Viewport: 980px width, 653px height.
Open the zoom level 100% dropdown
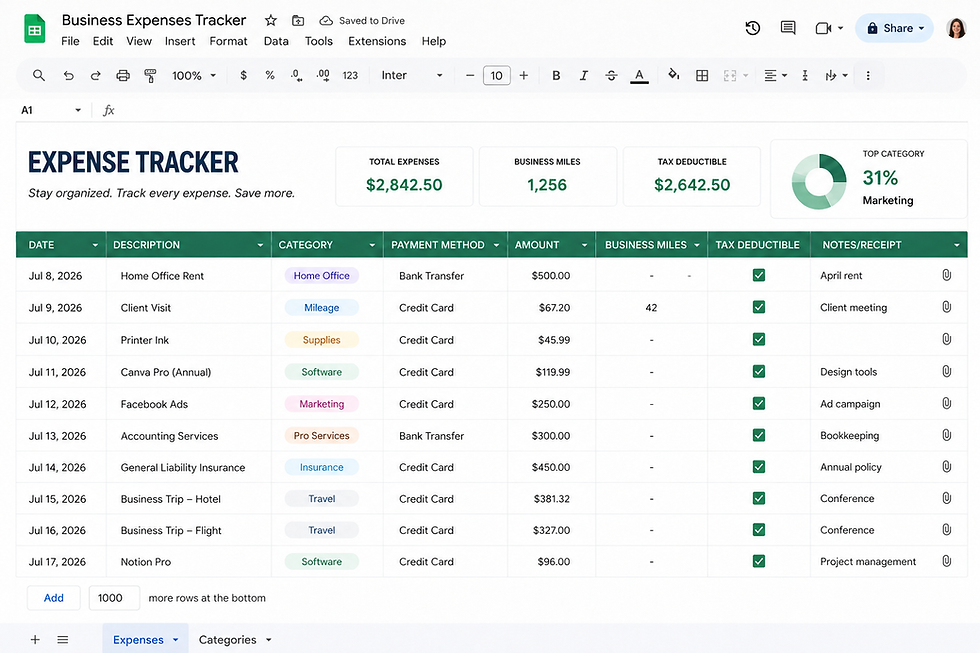[x=194, y=76]
